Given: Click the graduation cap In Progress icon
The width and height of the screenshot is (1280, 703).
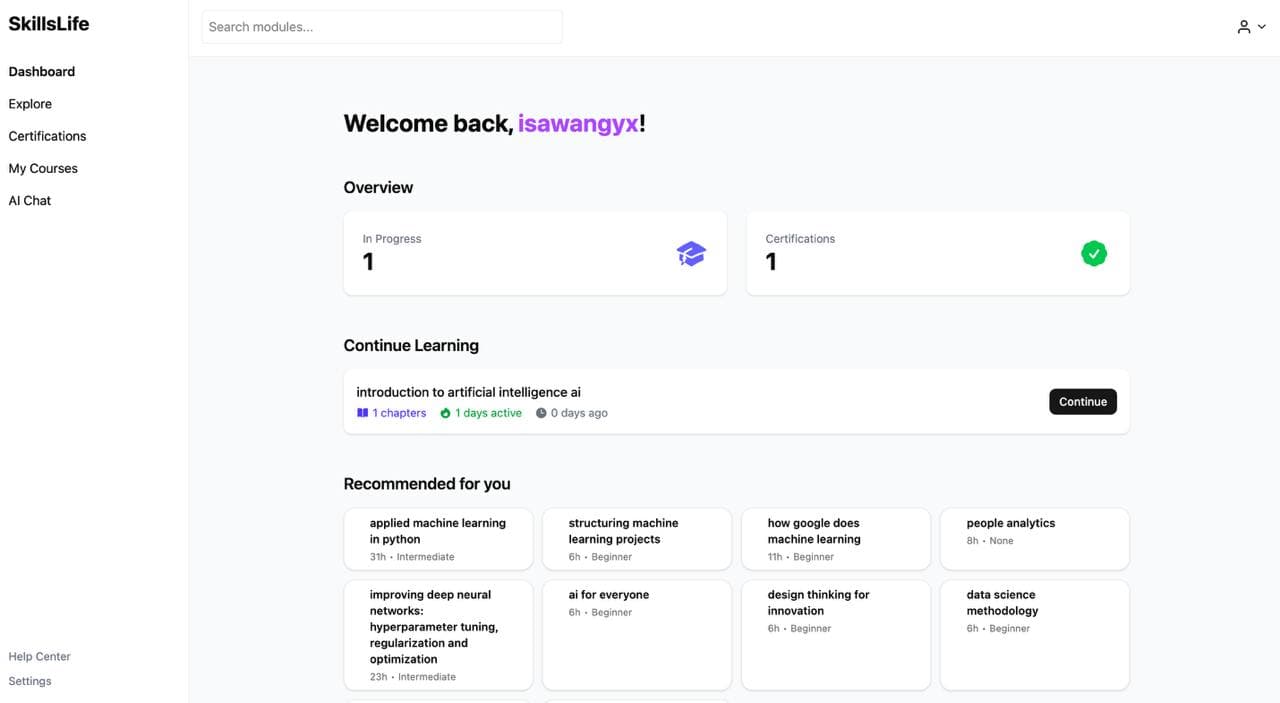Looking at the screenshot, I should tap(691, 254).
